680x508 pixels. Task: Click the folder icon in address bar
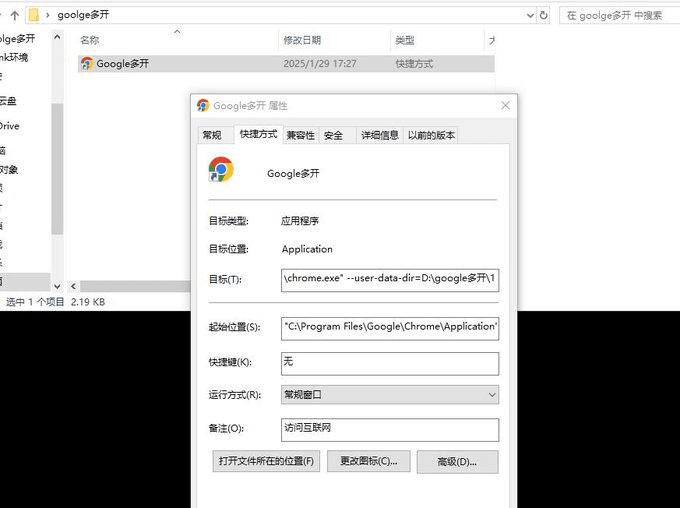click(x=34, y=15)
